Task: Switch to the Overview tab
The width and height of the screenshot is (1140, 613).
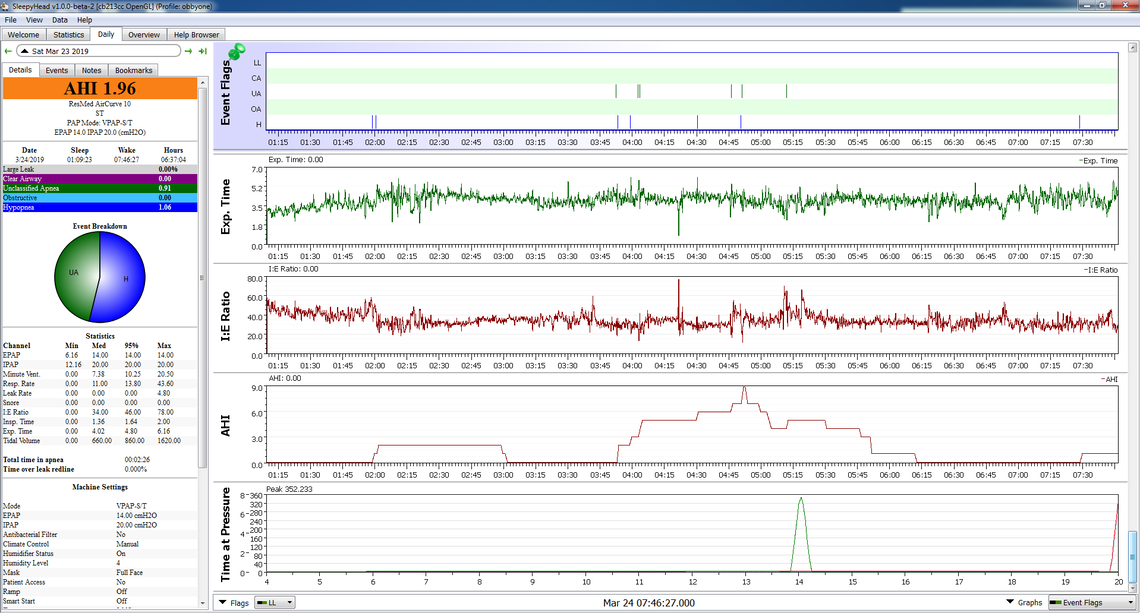Action: coord(144,34)
